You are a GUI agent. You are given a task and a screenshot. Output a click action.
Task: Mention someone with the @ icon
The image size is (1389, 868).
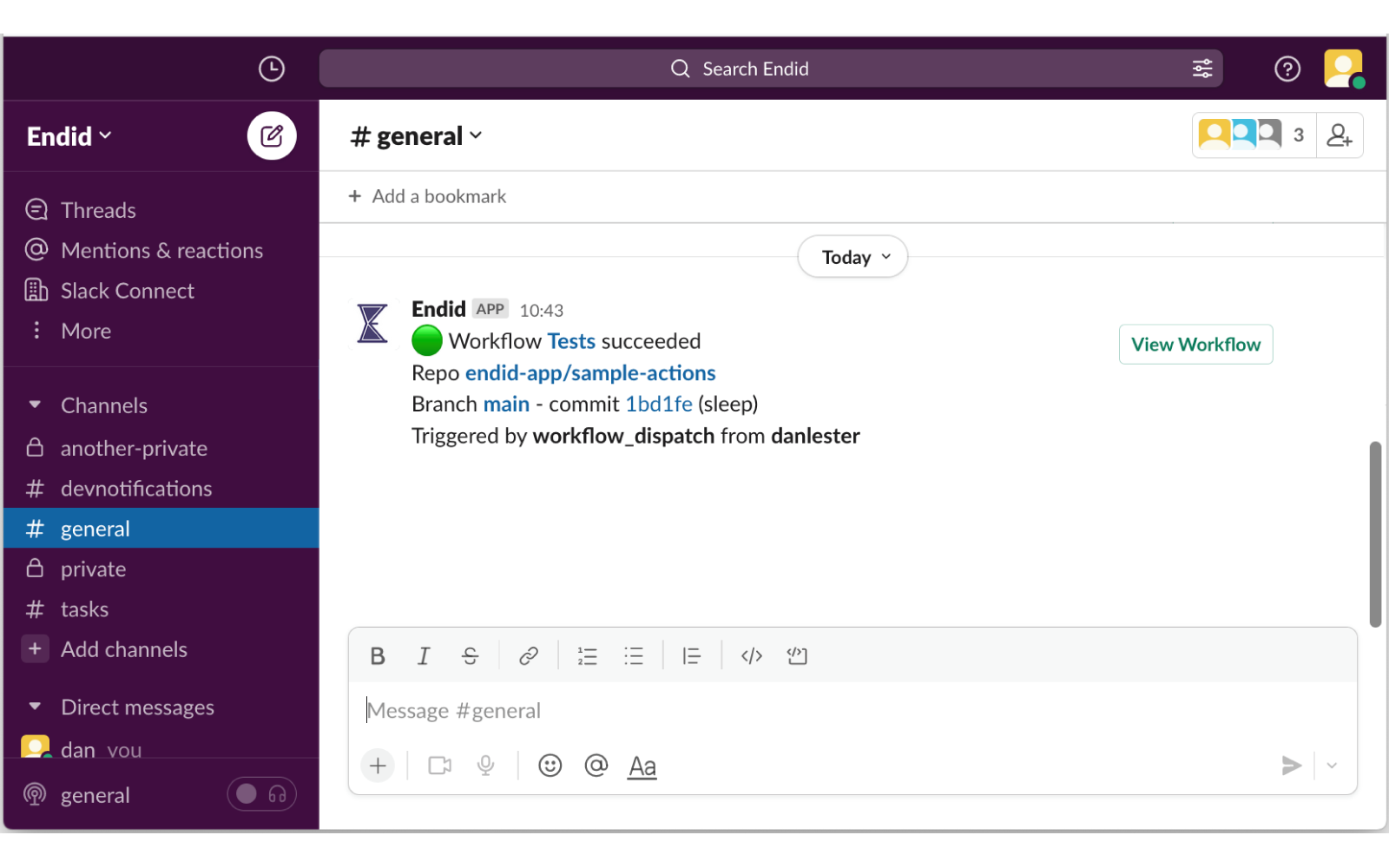click(596, 766)
